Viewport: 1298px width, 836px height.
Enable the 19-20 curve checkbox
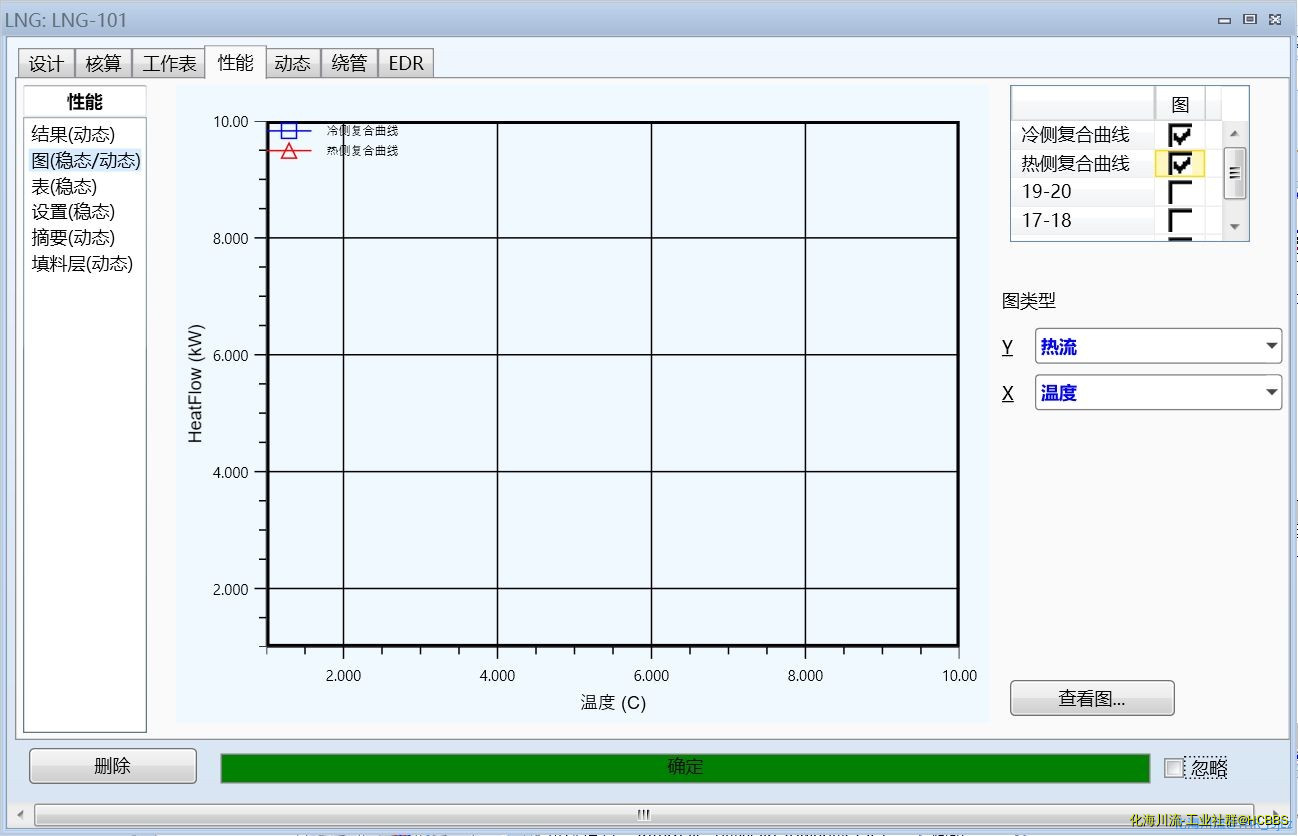pyautogui.click(x=1180, y=192)
